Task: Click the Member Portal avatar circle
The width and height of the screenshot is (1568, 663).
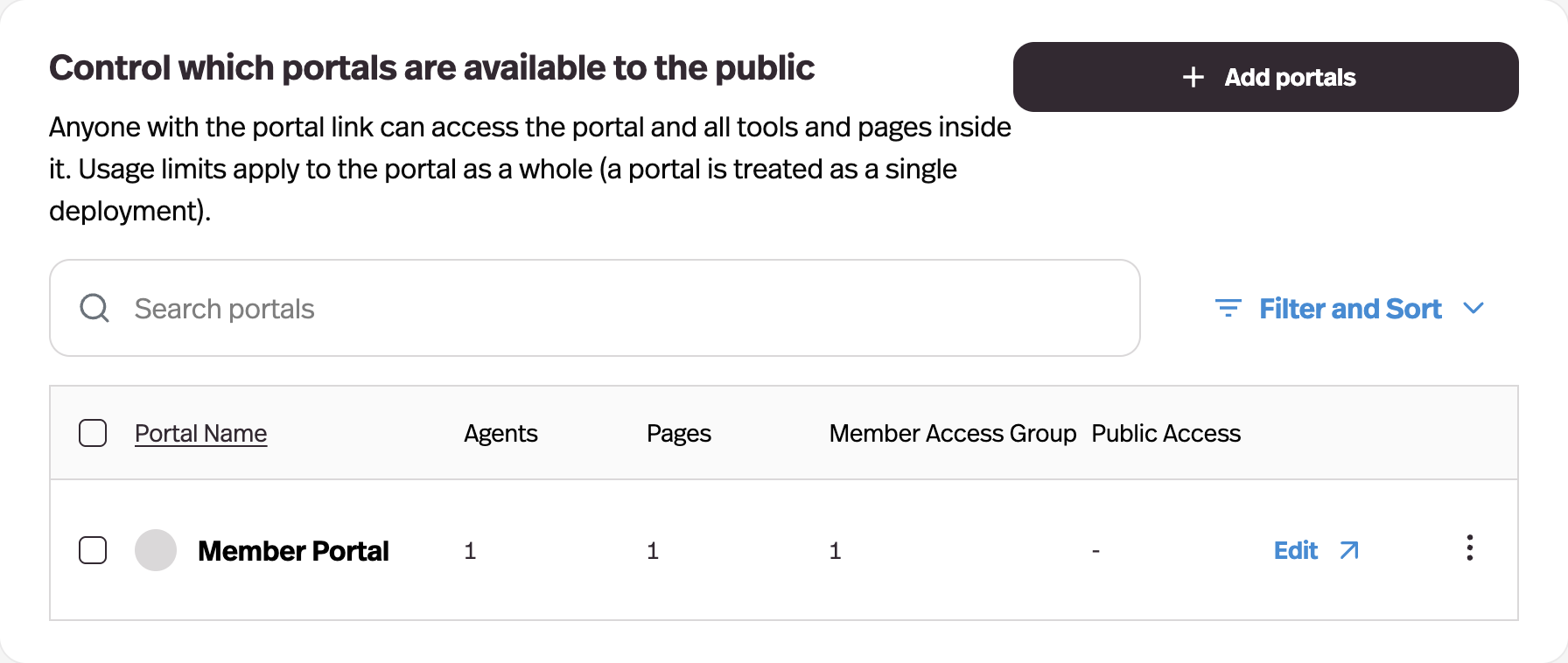Action: [x=155, y=550]
